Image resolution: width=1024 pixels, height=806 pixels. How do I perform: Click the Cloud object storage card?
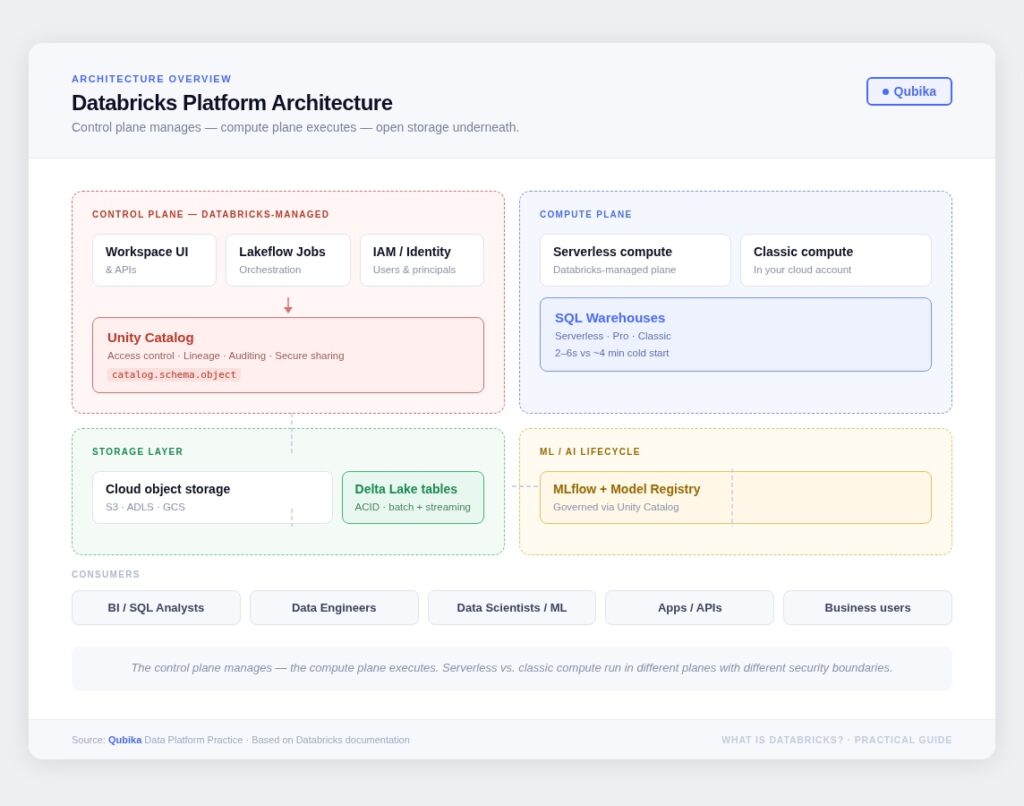[x=212, y=497]
